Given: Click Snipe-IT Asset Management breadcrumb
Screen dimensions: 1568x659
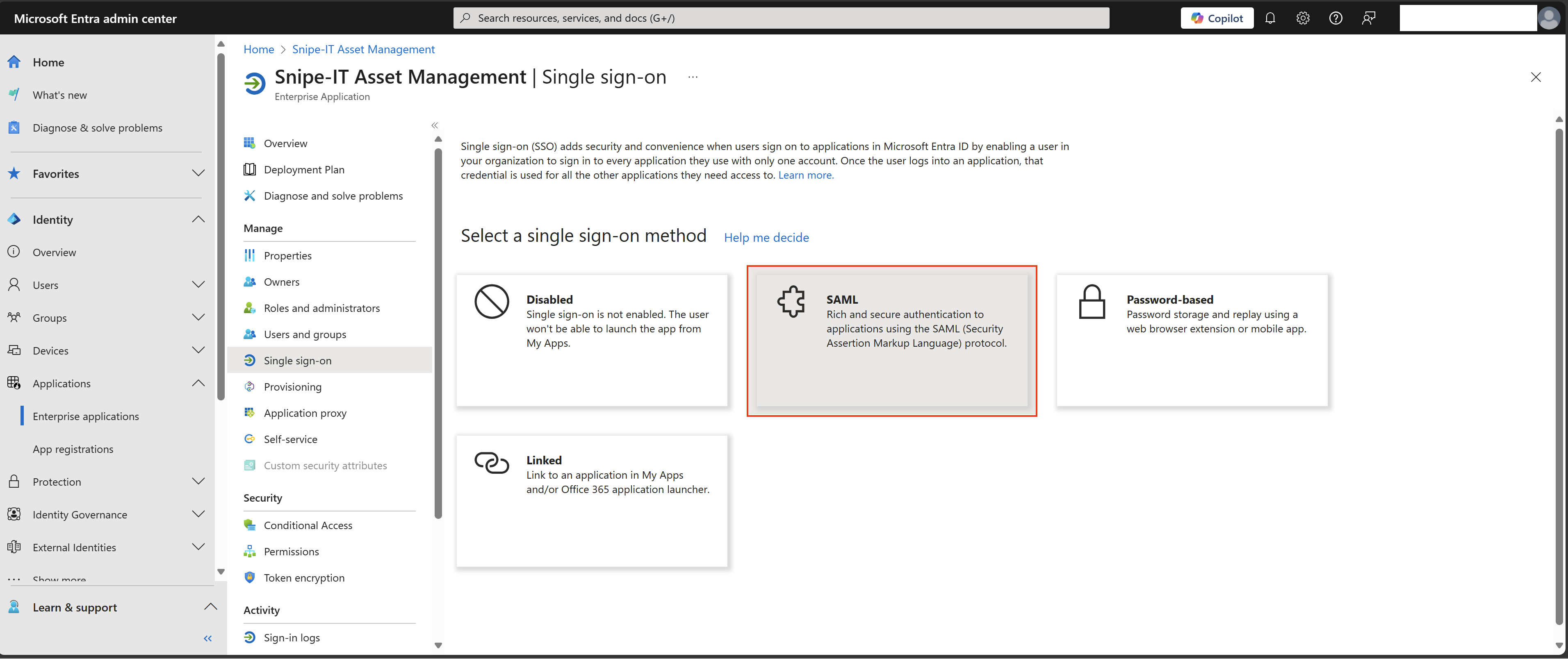Looking at the screenshot, I should pyautogui.click(x=363, y=49).
